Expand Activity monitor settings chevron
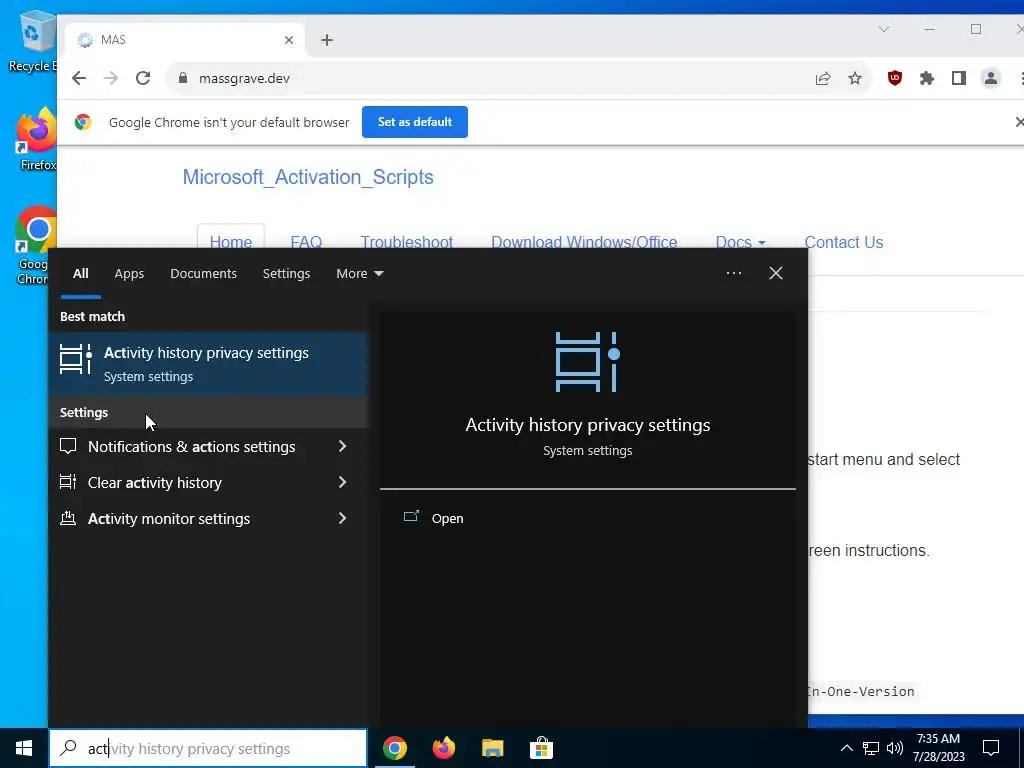This screenshot has height=768, width=1024. 342,519
